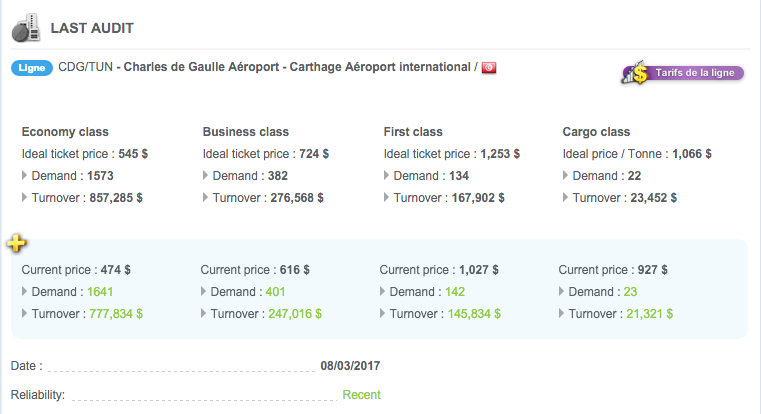Open Tarifs de la ligne
The height and width of the screenshot is (414, 761).
point(683,73)
